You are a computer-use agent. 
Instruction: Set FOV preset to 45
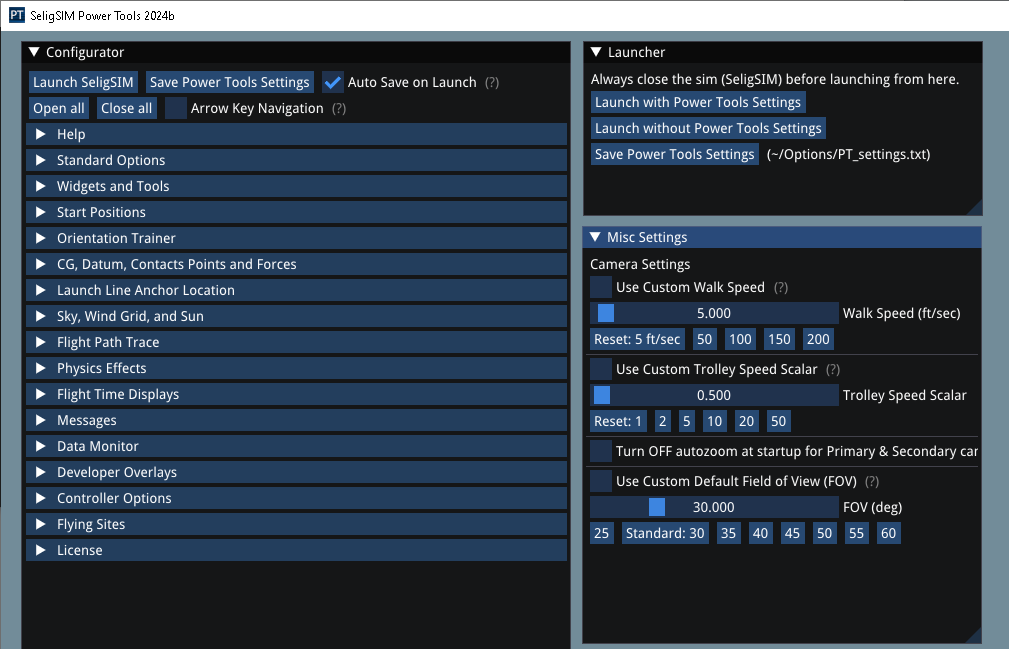coord(792,533)
